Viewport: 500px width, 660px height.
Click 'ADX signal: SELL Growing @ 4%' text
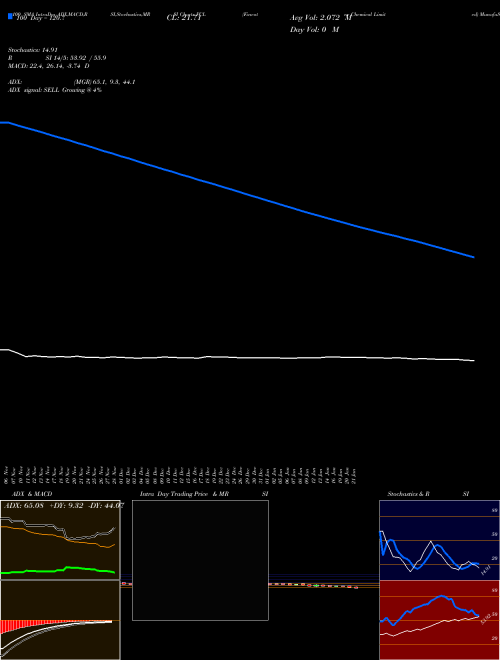(x=55, y=90)
